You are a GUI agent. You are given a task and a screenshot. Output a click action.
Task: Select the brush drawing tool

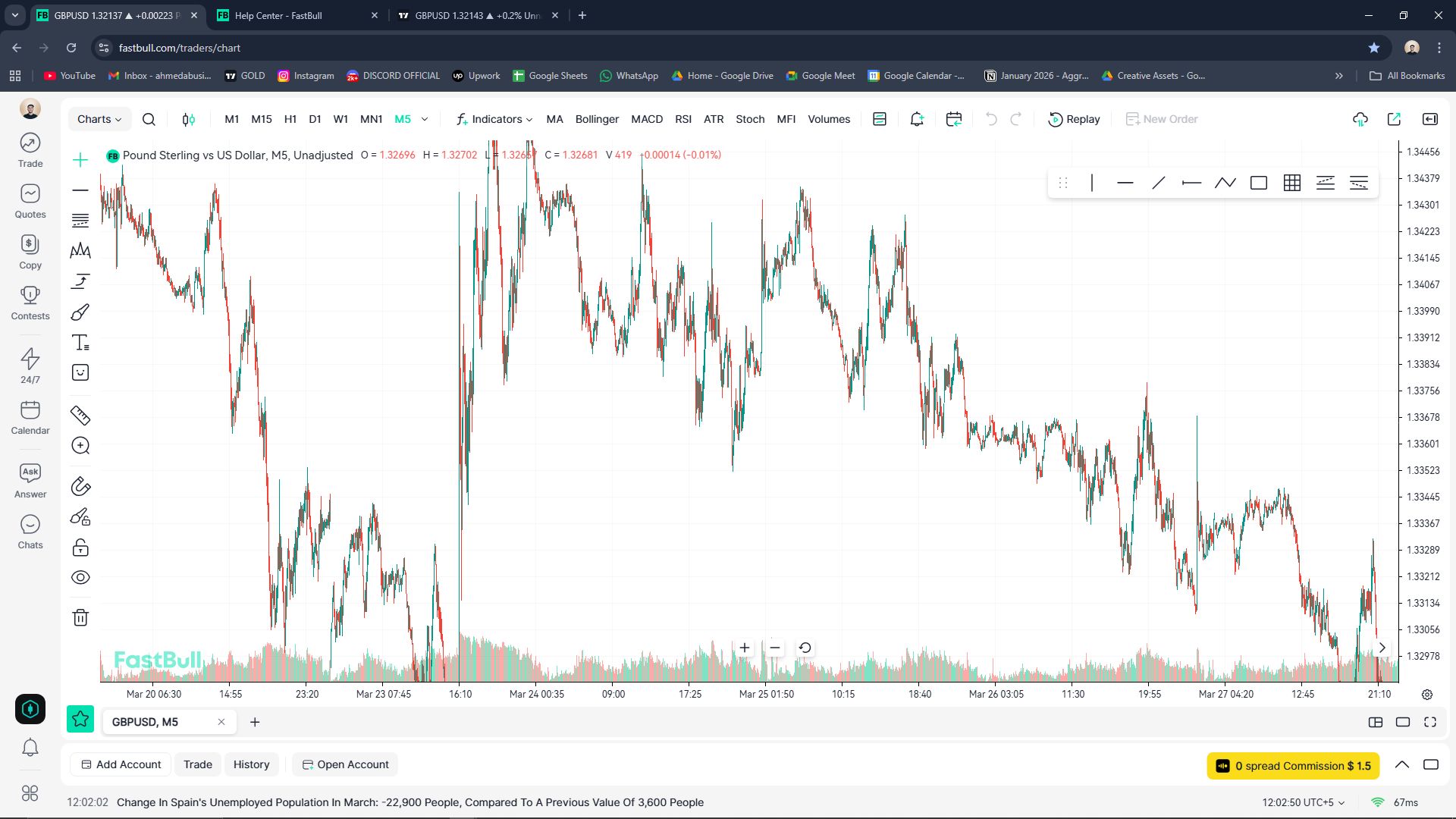(80, 312)
